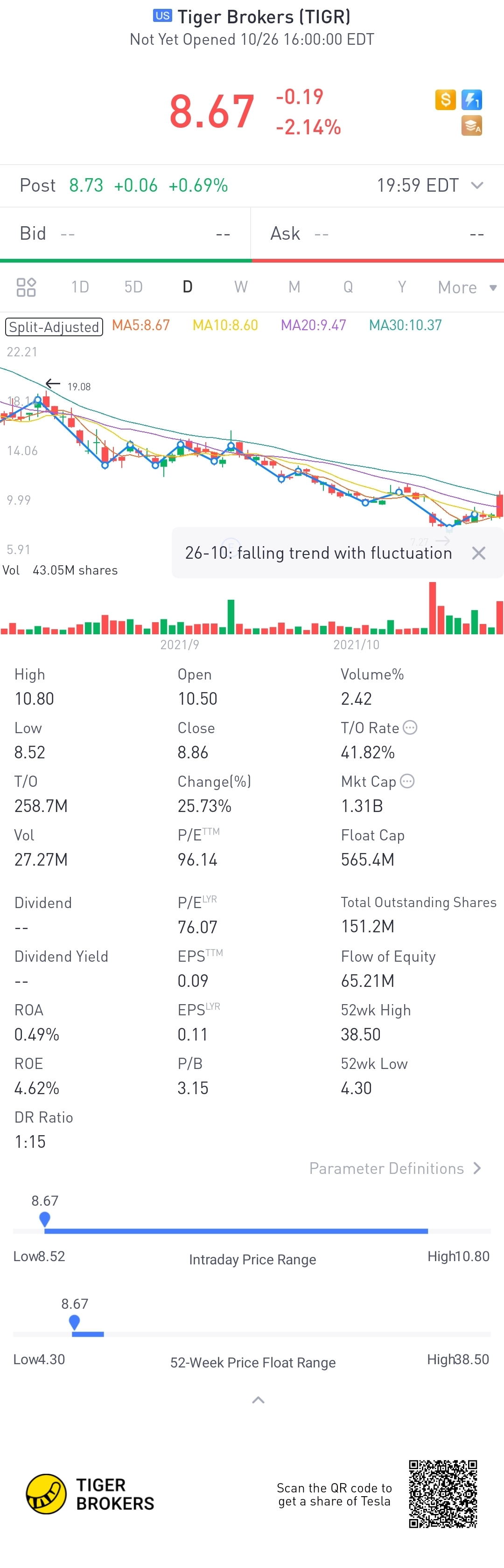
Task: Toggle the Split-Adjusted chart option
Action: click(54, 327)
